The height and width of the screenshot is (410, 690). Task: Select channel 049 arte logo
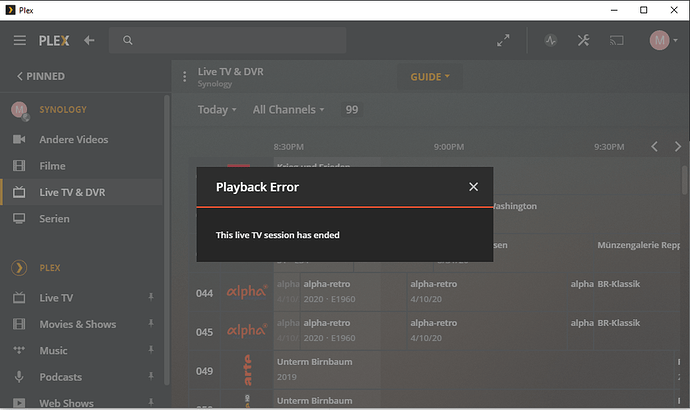tap(247, 370)
